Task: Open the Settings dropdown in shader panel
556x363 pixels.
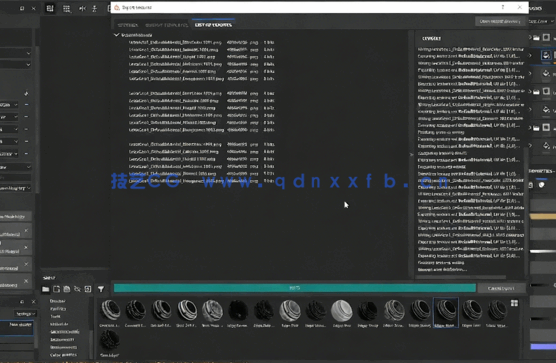Action: coord(26,314)
